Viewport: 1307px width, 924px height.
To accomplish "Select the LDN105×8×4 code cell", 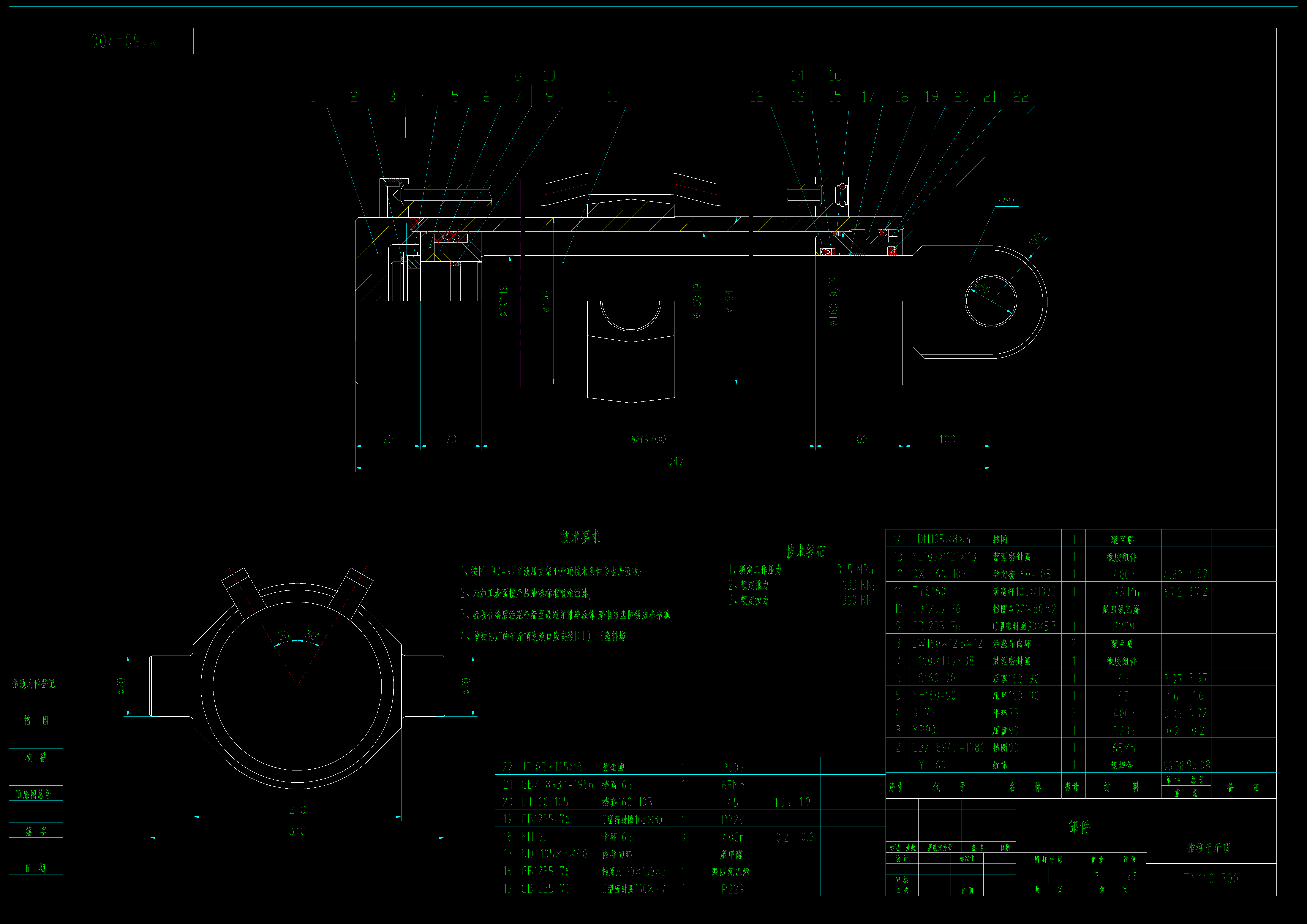I will 941,539.
